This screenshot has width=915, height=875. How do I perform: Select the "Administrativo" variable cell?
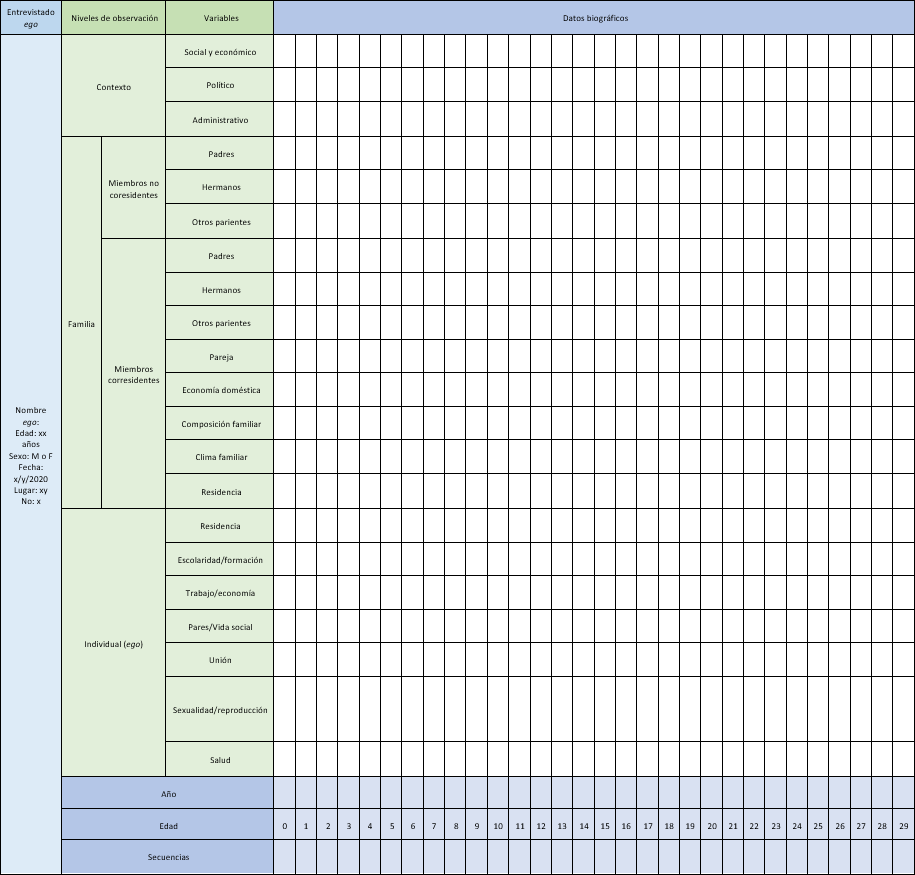pyautogui.click(x=220, y=120)
